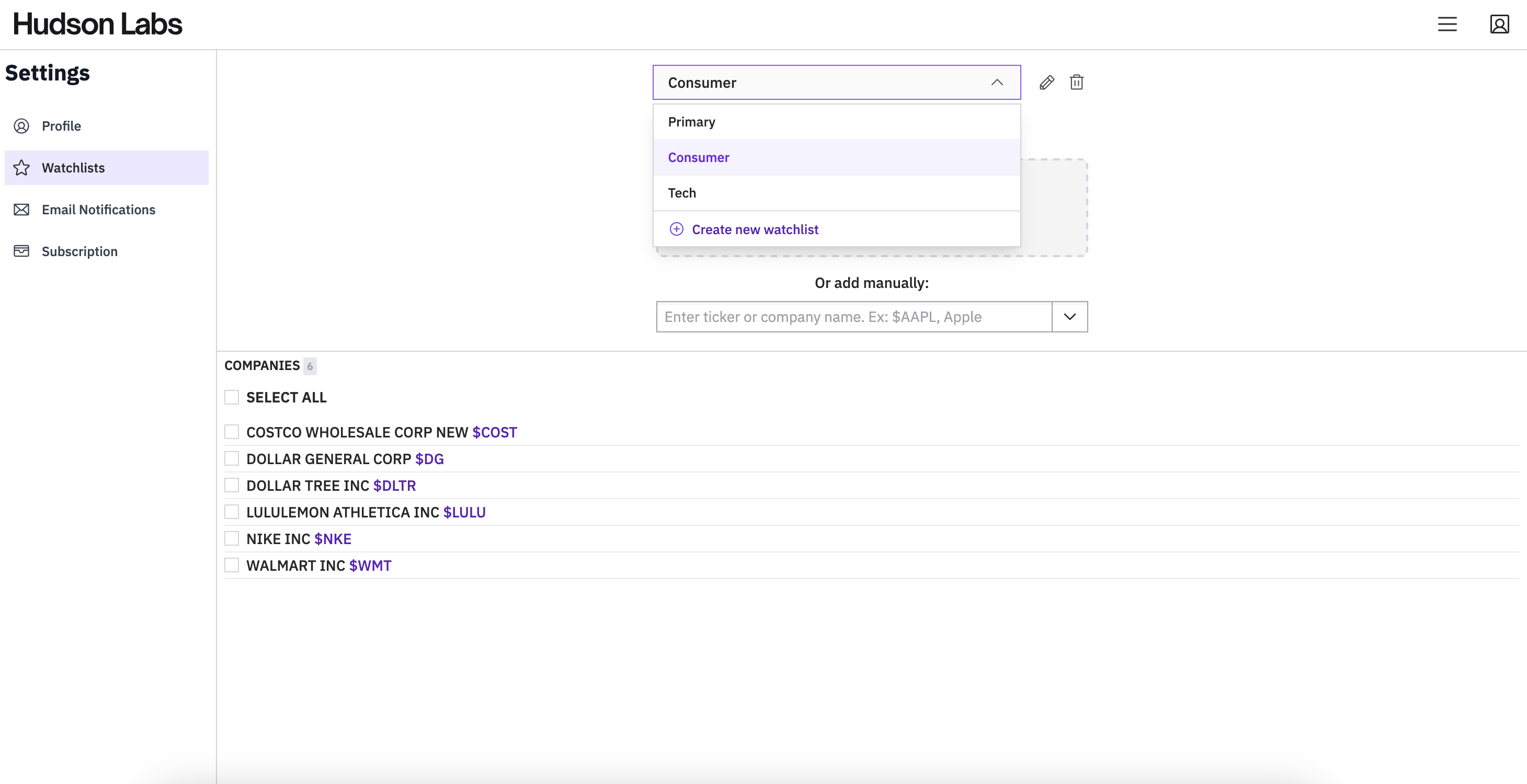Click the user account icon top right

(x=1499, y=24)
